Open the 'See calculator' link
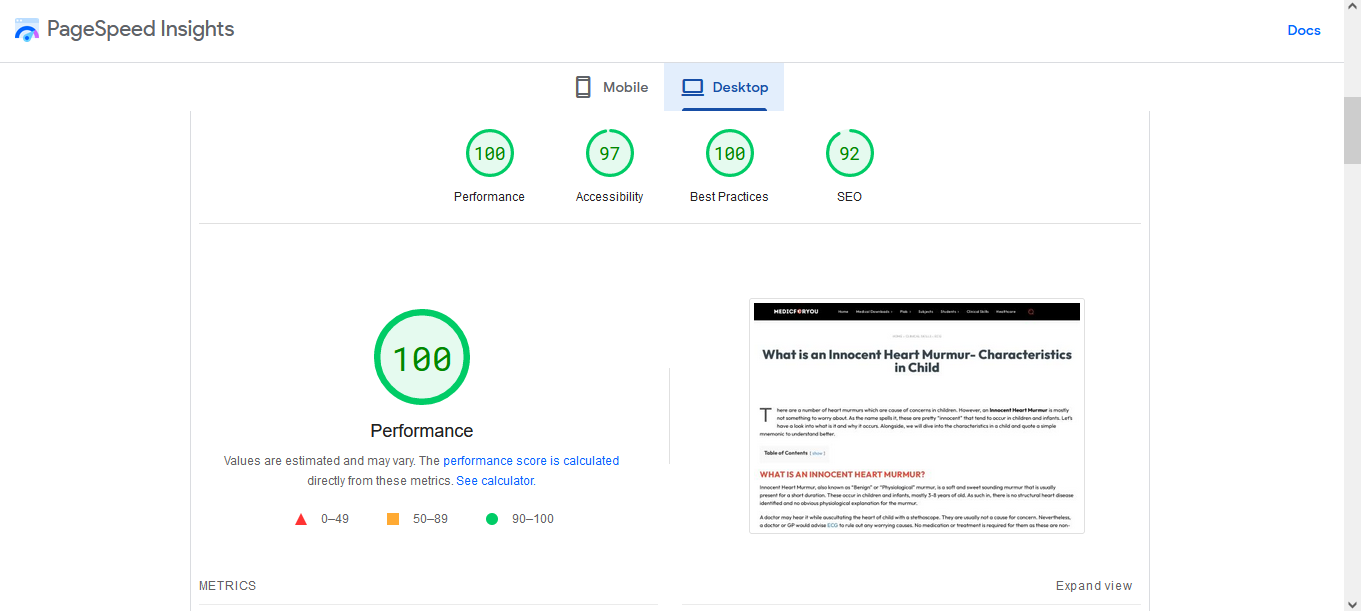The width and height of the screenshot is (1361, 611). [495, 481]
